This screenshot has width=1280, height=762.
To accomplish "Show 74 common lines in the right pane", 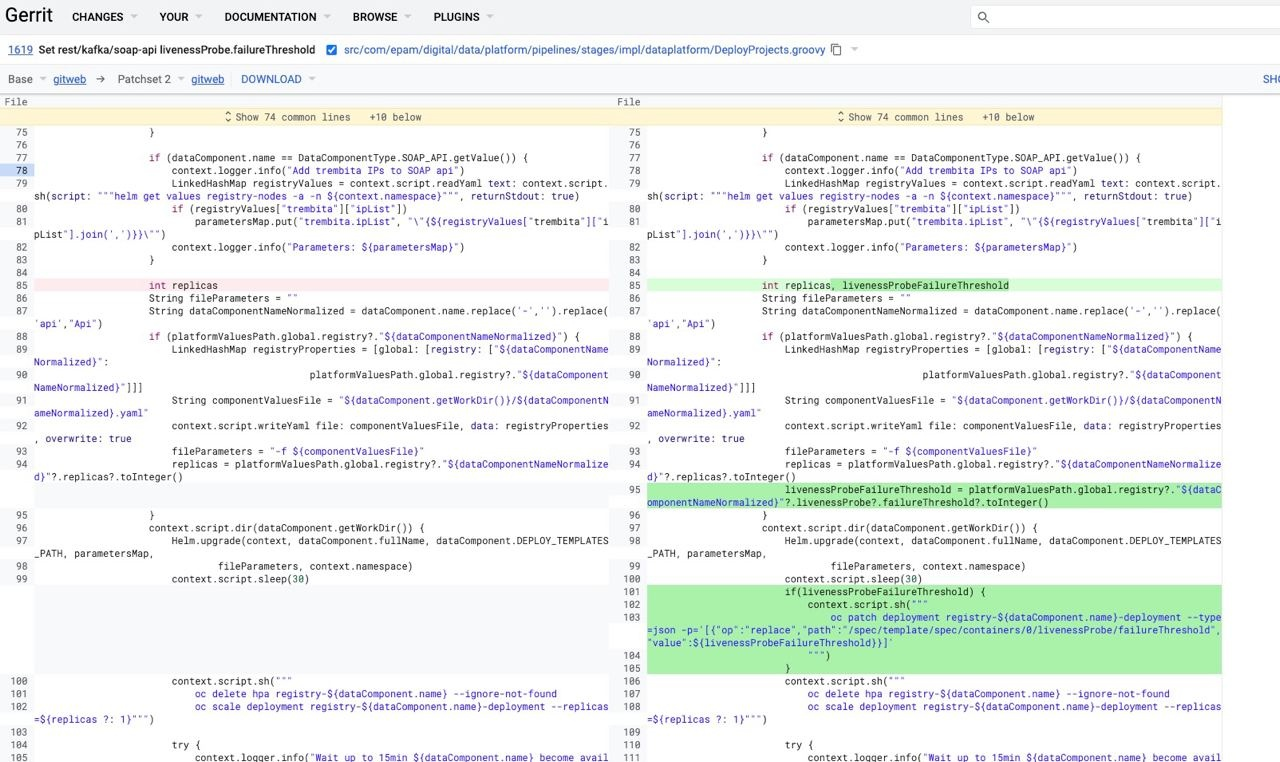I will pyautogui.click(x=900, y=117).
